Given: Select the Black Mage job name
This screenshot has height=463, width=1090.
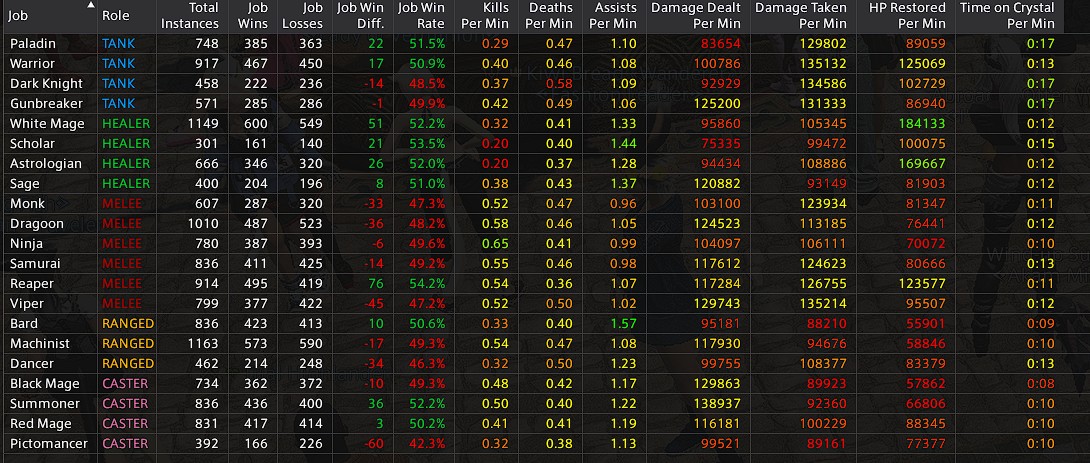Looking at the screenshot, I should [x=44, y=384].
